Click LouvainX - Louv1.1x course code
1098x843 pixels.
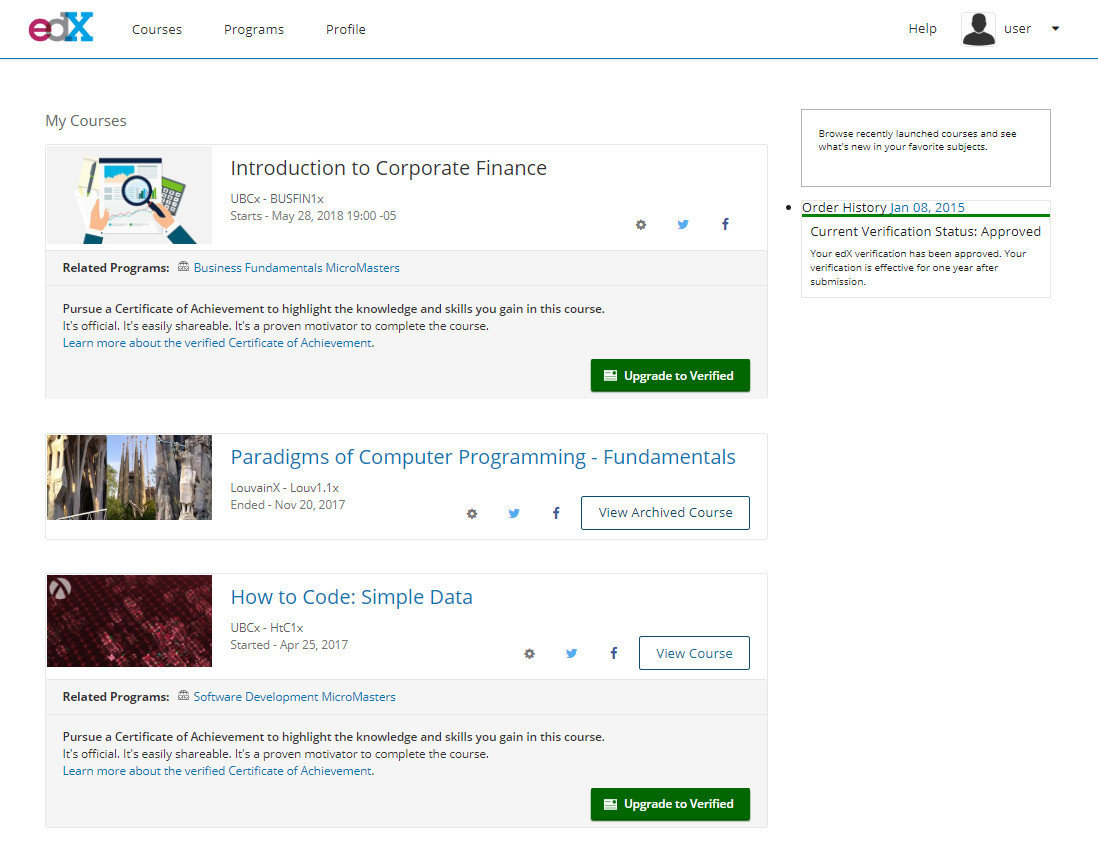pos(284,487)
